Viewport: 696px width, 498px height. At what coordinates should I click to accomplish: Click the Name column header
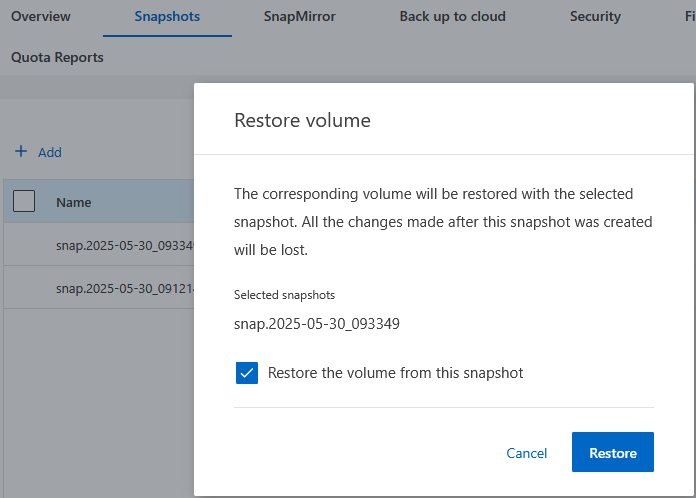point(74,202)
